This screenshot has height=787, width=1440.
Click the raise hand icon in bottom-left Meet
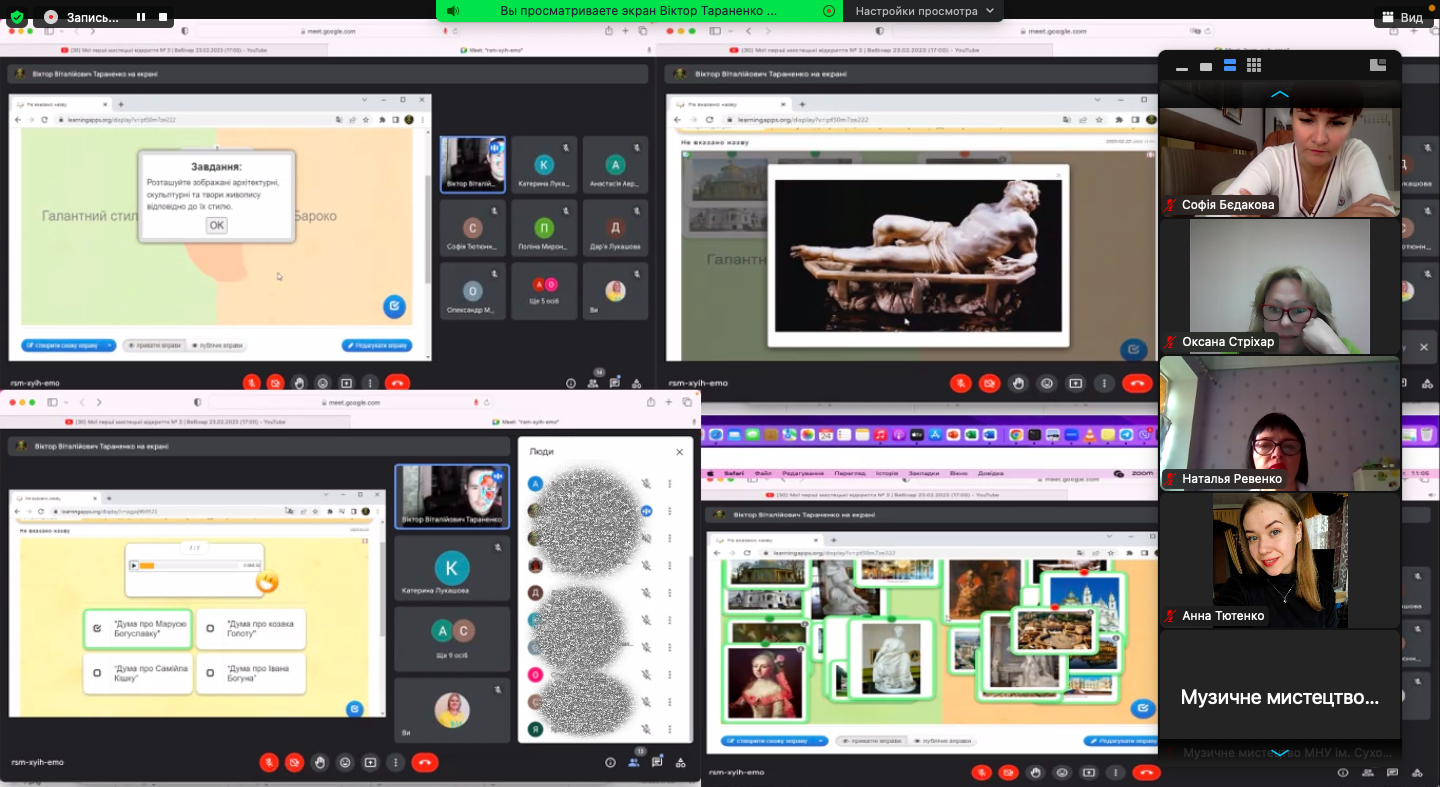[x=320, y=762]
